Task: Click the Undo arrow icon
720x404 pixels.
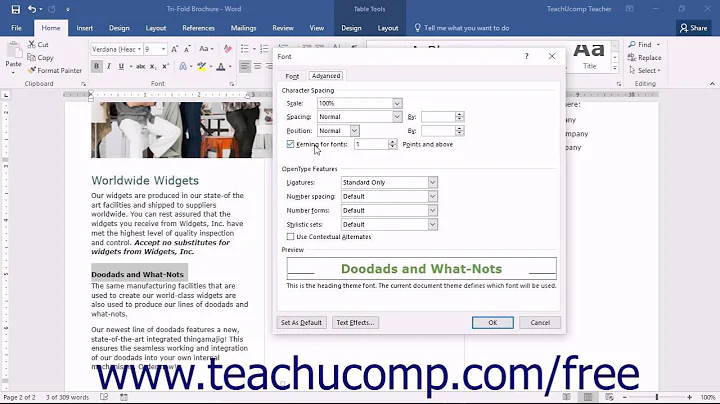Action: pos(32,9)
